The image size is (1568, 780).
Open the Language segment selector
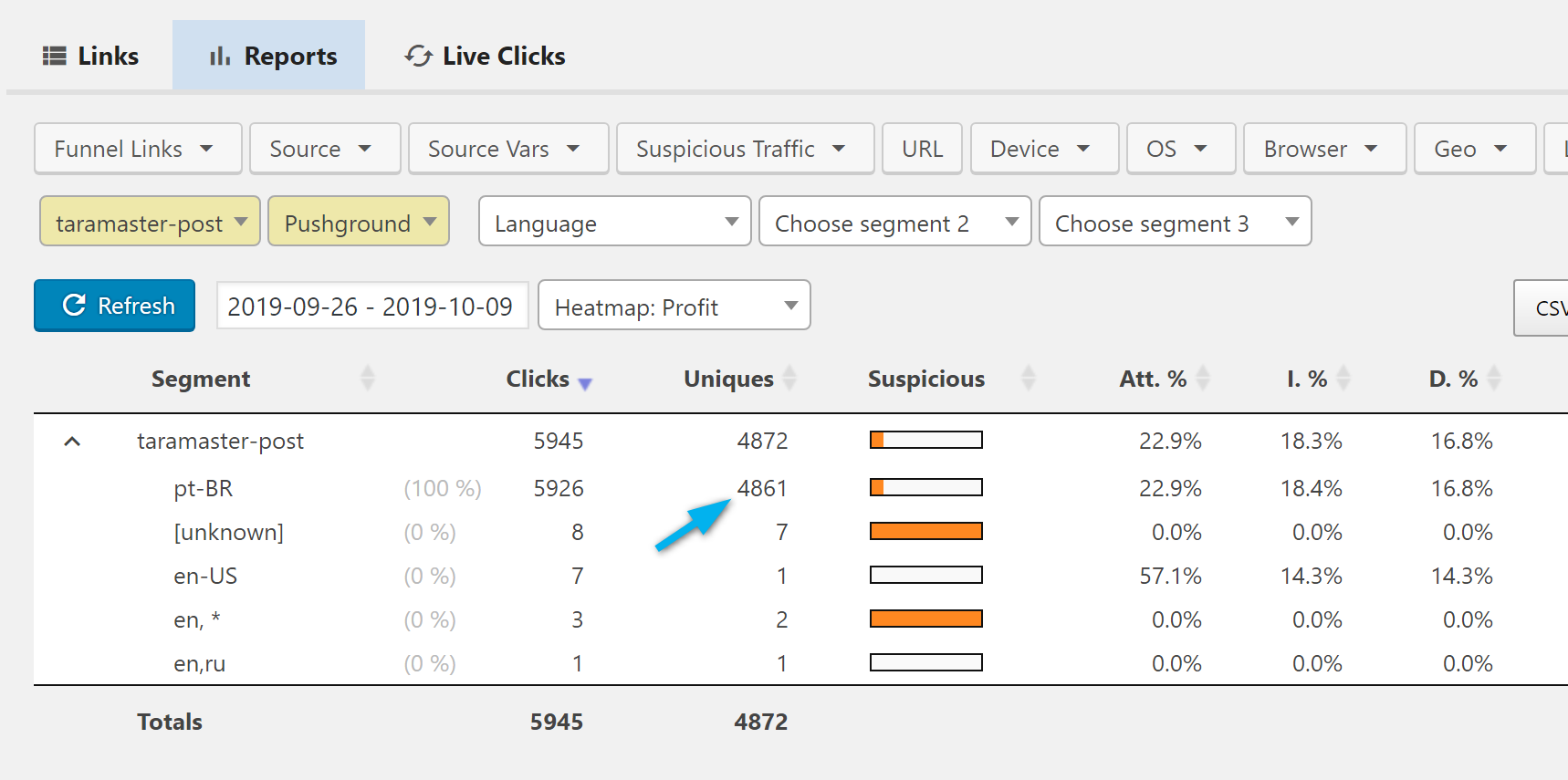[x=615, y=222]
